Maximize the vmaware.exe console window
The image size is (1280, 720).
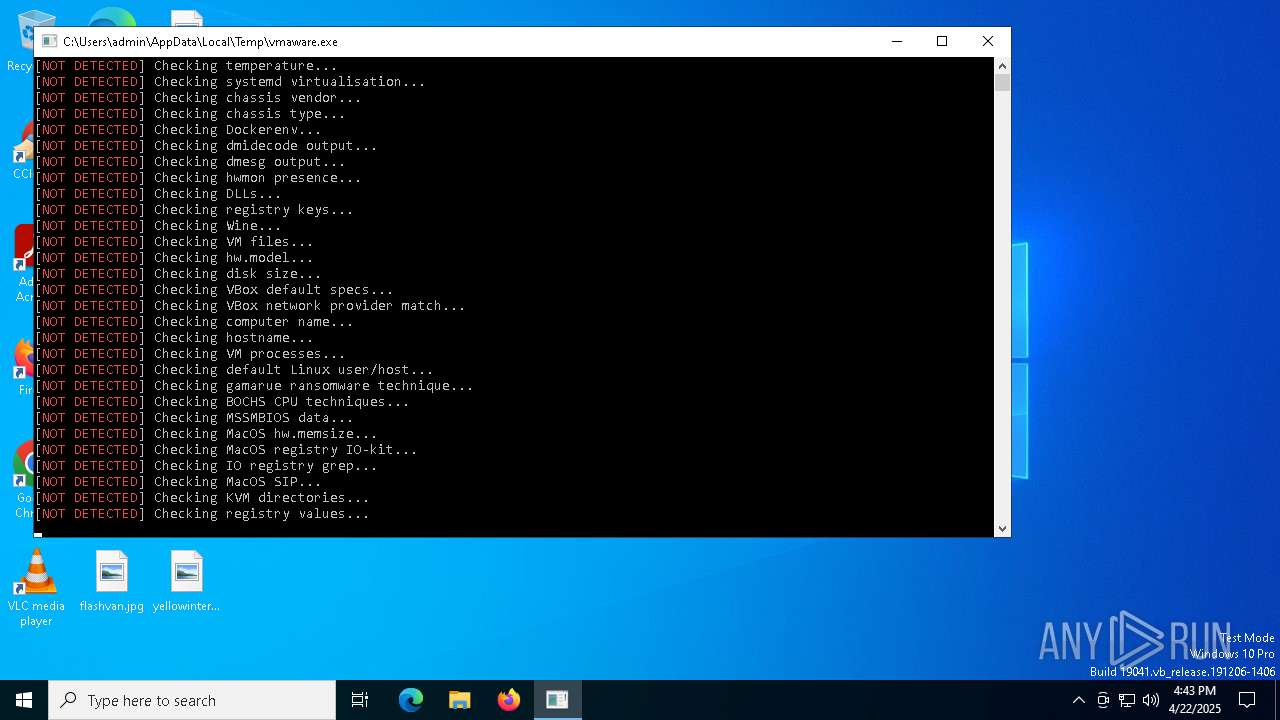[x=942, y=41]
